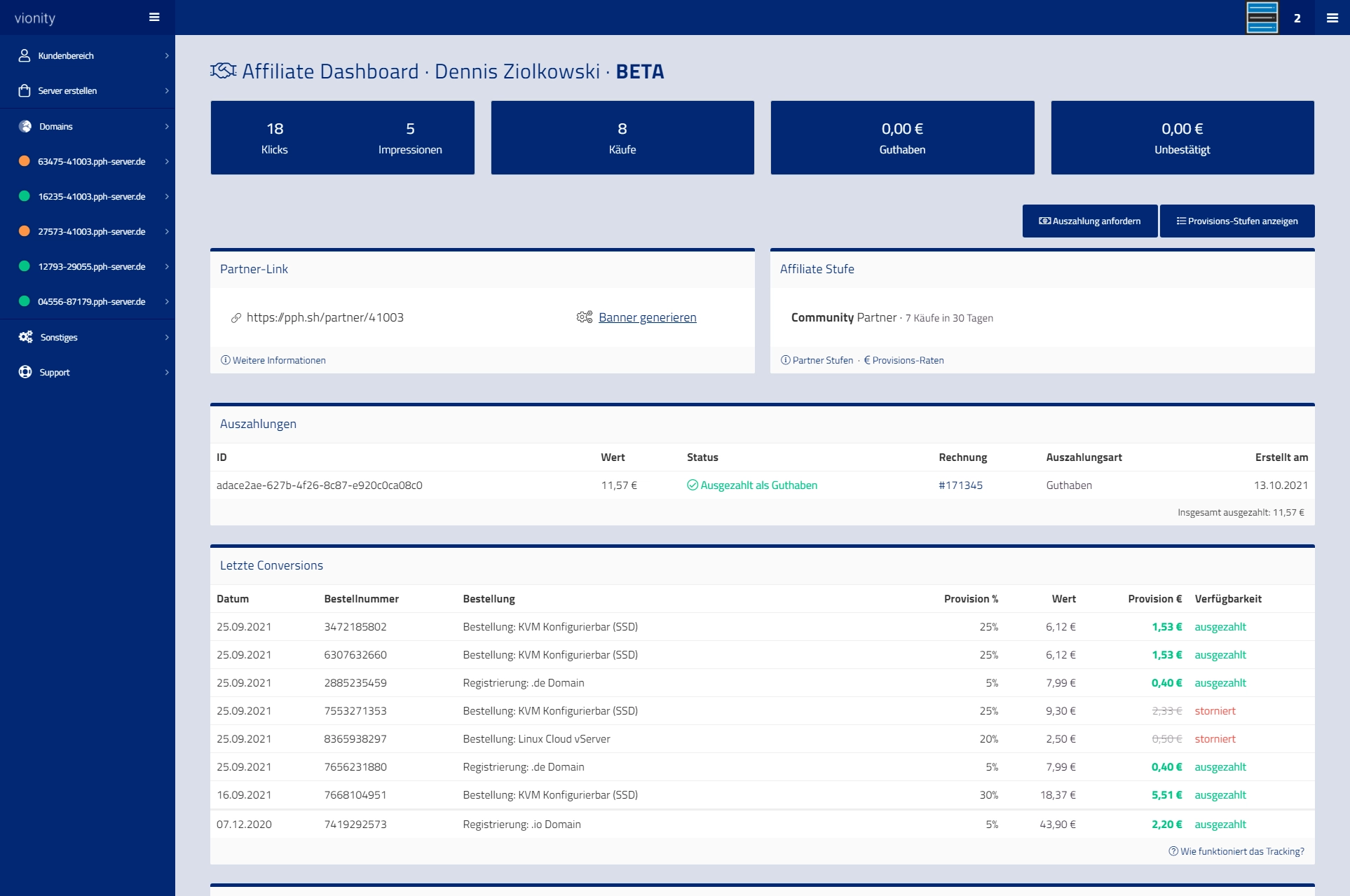
Task: Open the top-right hamburger menu
Action: 1332,18
